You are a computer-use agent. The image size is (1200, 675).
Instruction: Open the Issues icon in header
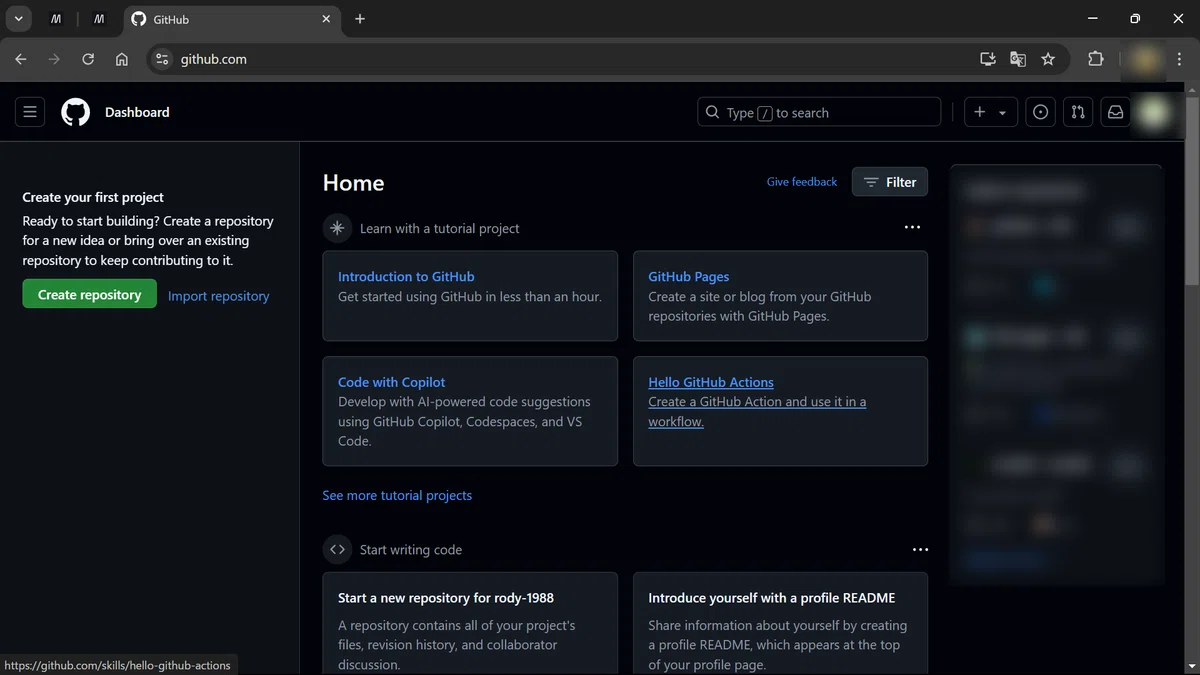click(x=1041, y=113)
